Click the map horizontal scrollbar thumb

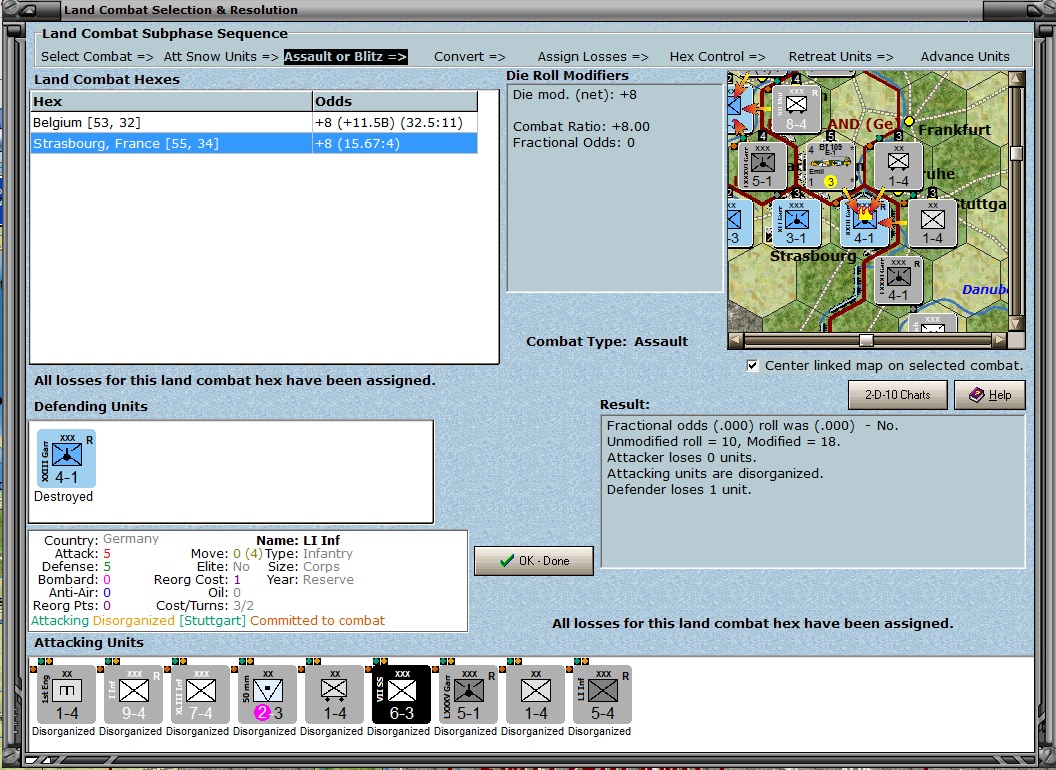[x=867, y=340]
